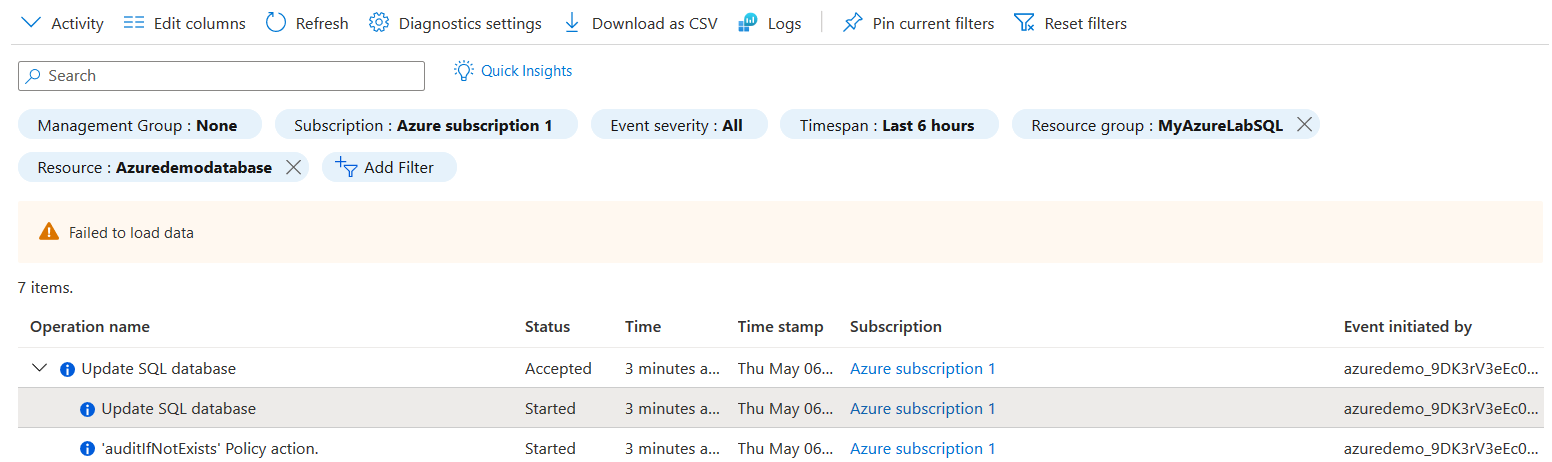Open the Timespan Last 6 hours filter
This screenshot has width=1552, height=462.
pos(888,126)
